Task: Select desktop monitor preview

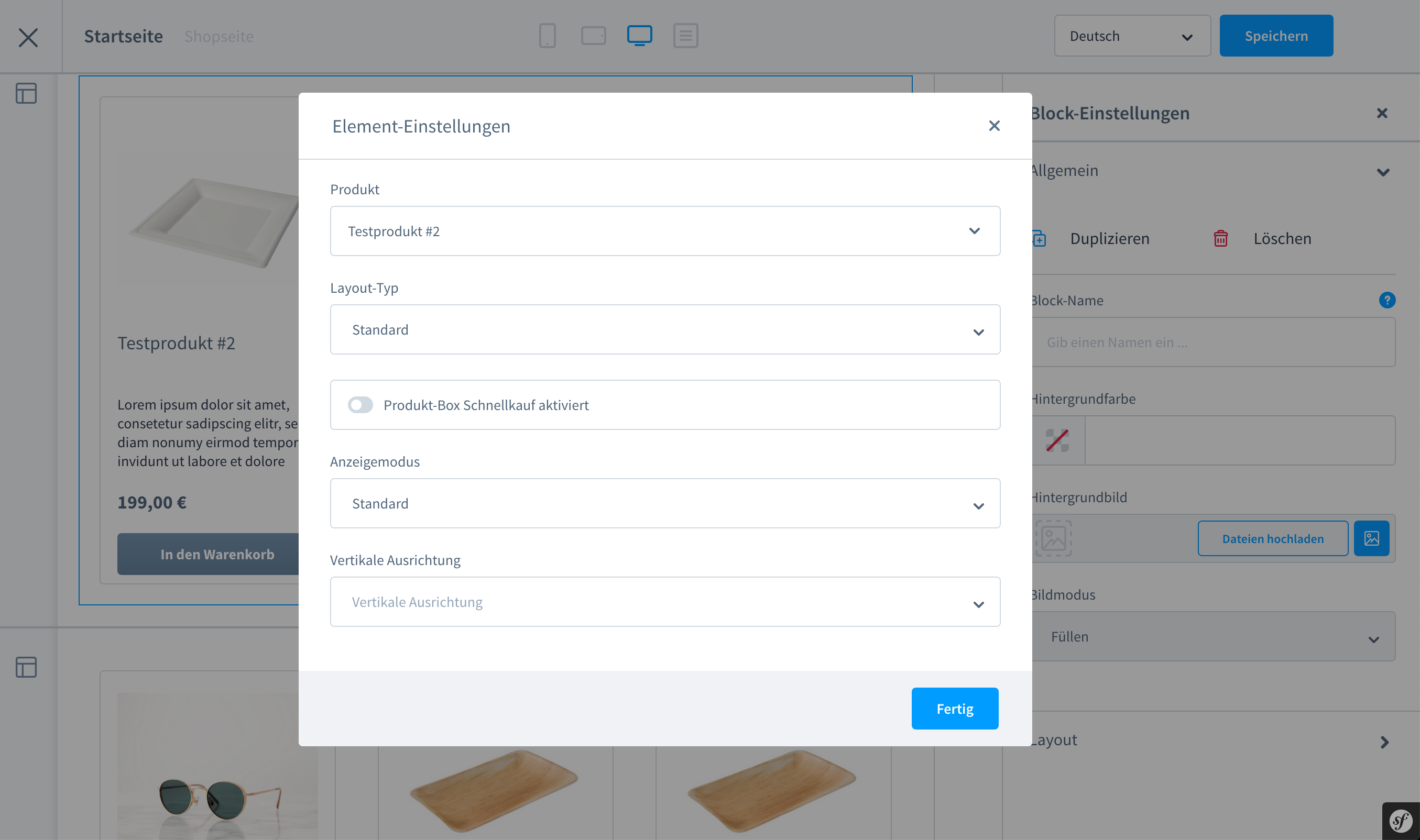Action: [639, 36]
